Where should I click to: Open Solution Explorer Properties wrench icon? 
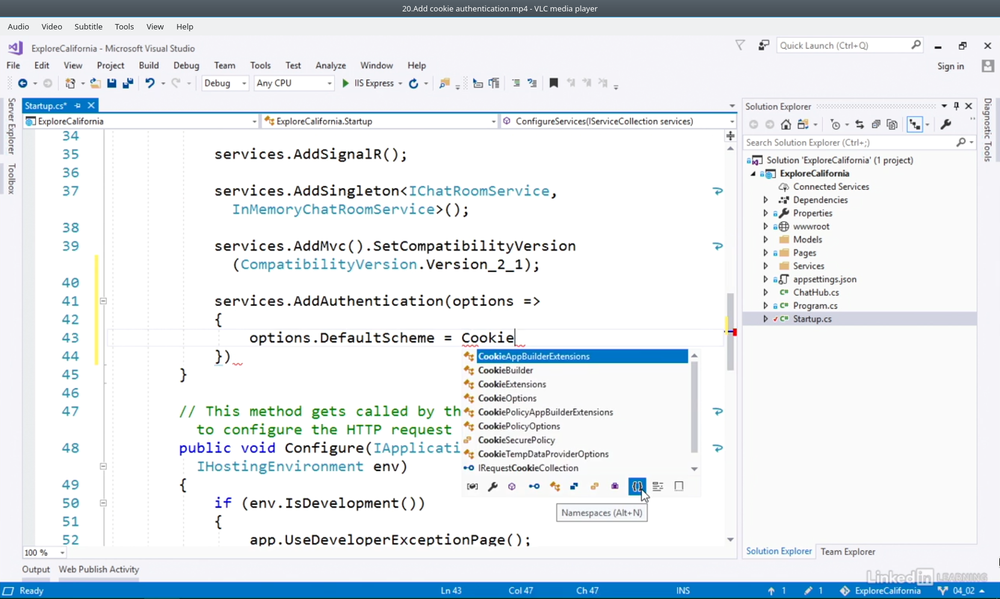(x=946, y=124)
